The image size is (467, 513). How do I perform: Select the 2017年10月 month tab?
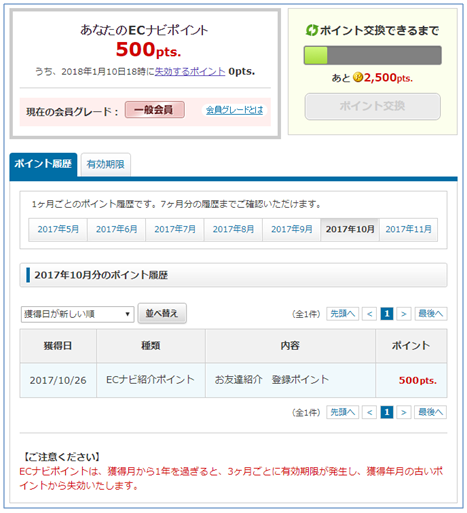coord(350,229)
